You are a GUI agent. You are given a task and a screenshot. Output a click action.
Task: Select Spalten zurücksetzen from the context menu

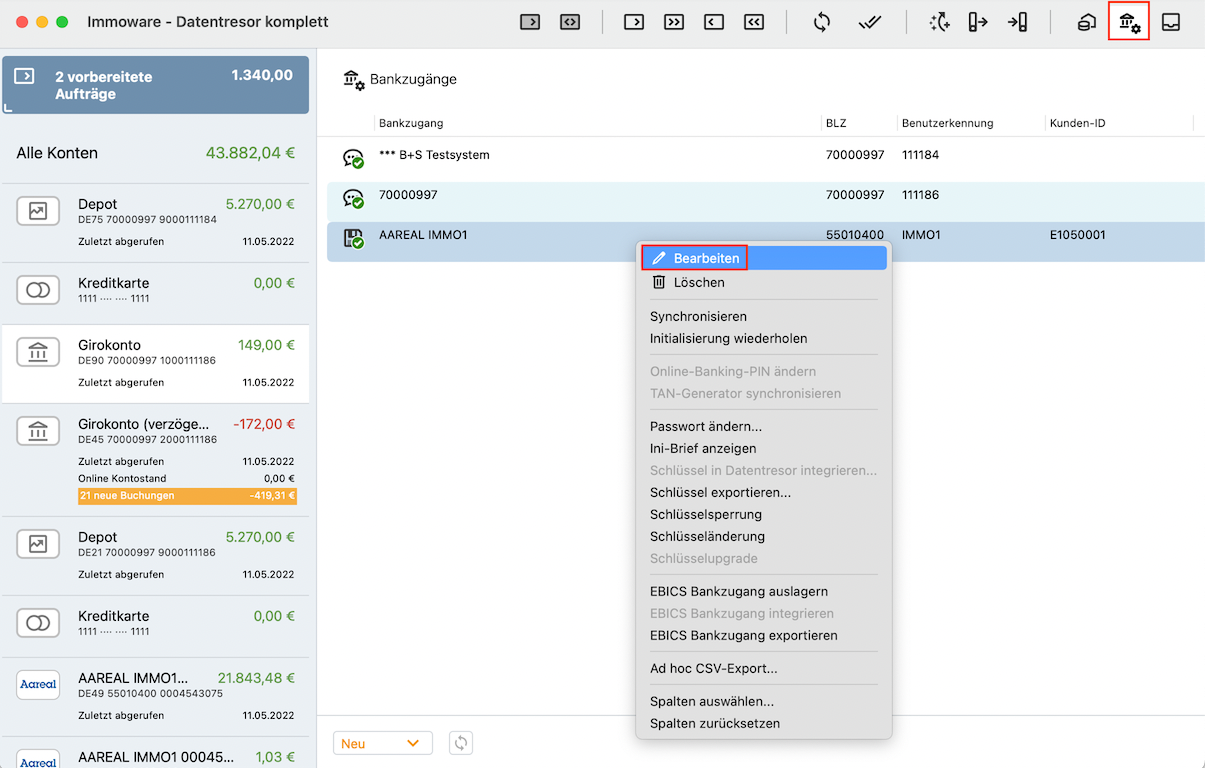click(x=762, y=723)
